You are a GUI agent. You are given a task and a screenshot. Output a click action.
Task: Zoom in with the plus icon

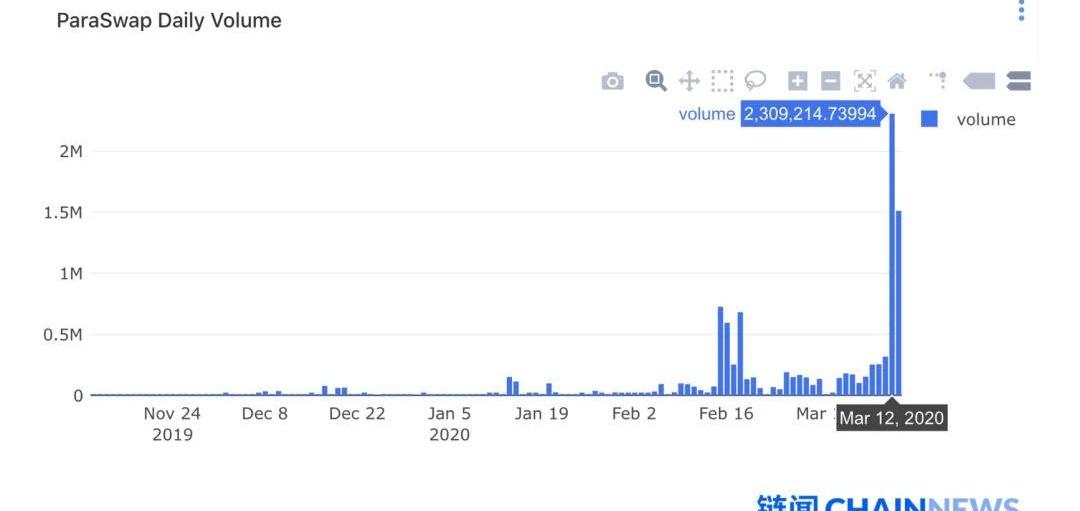coord(797,81)
